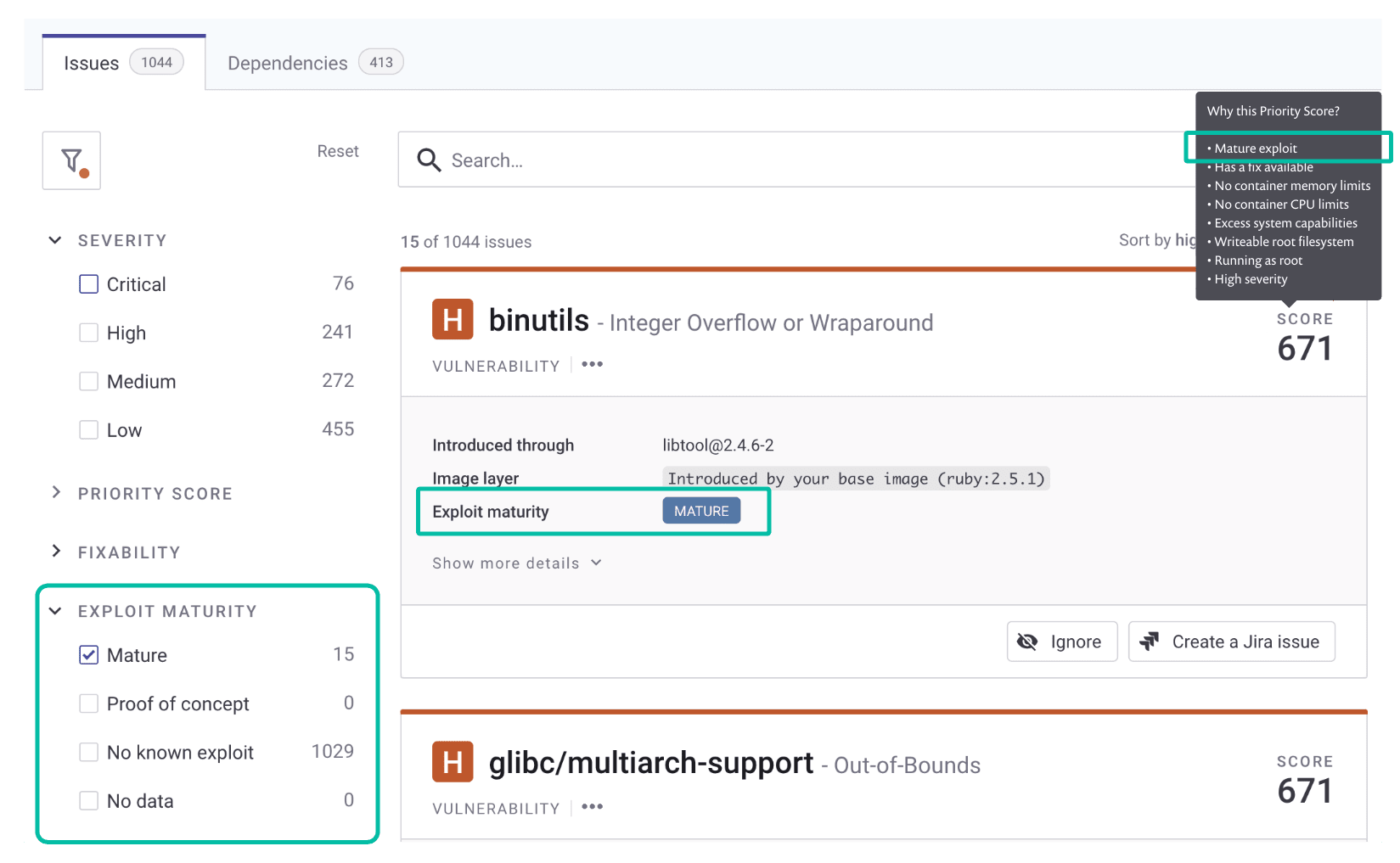Screen dimensions: 1400x863
Task: Focus the Search input field
Action: click(797, 160)
